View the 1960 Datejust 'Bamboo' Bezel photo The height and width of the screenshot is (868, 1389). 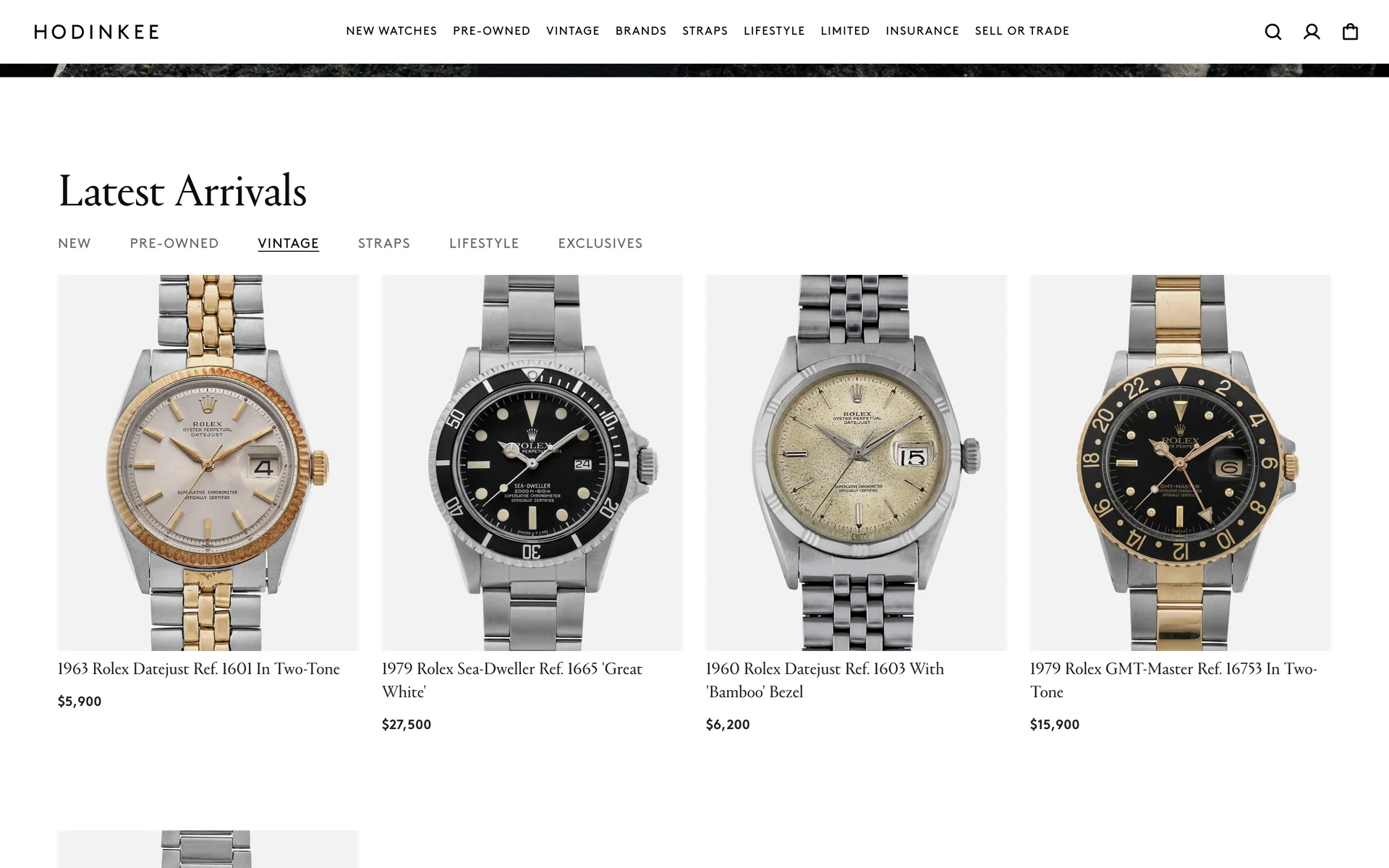click(x=857, y=463)
